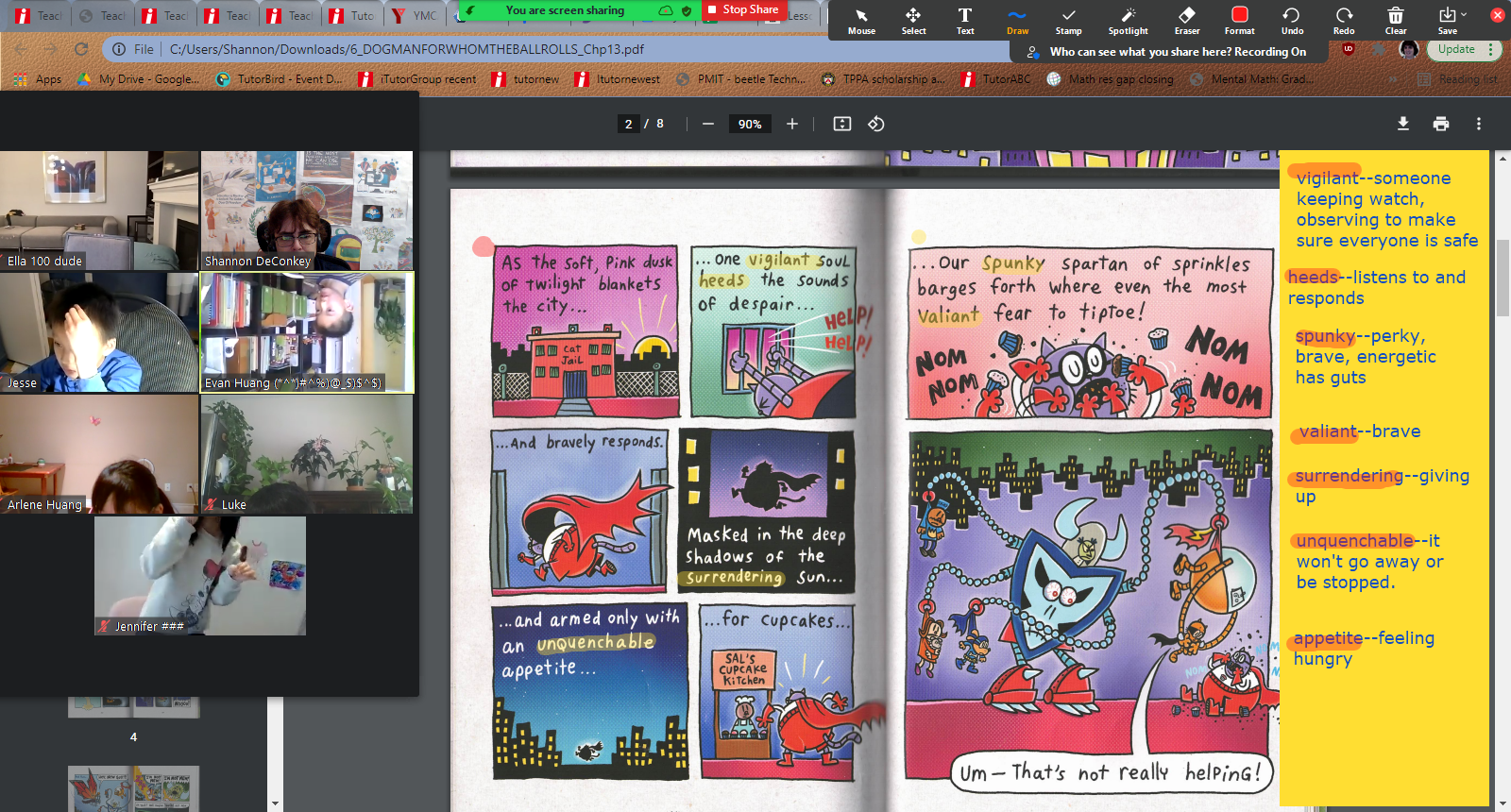Screen dimensions: 1511x812
Task: Select the Mouse tool in annotation toolbar
Action: 861,21
